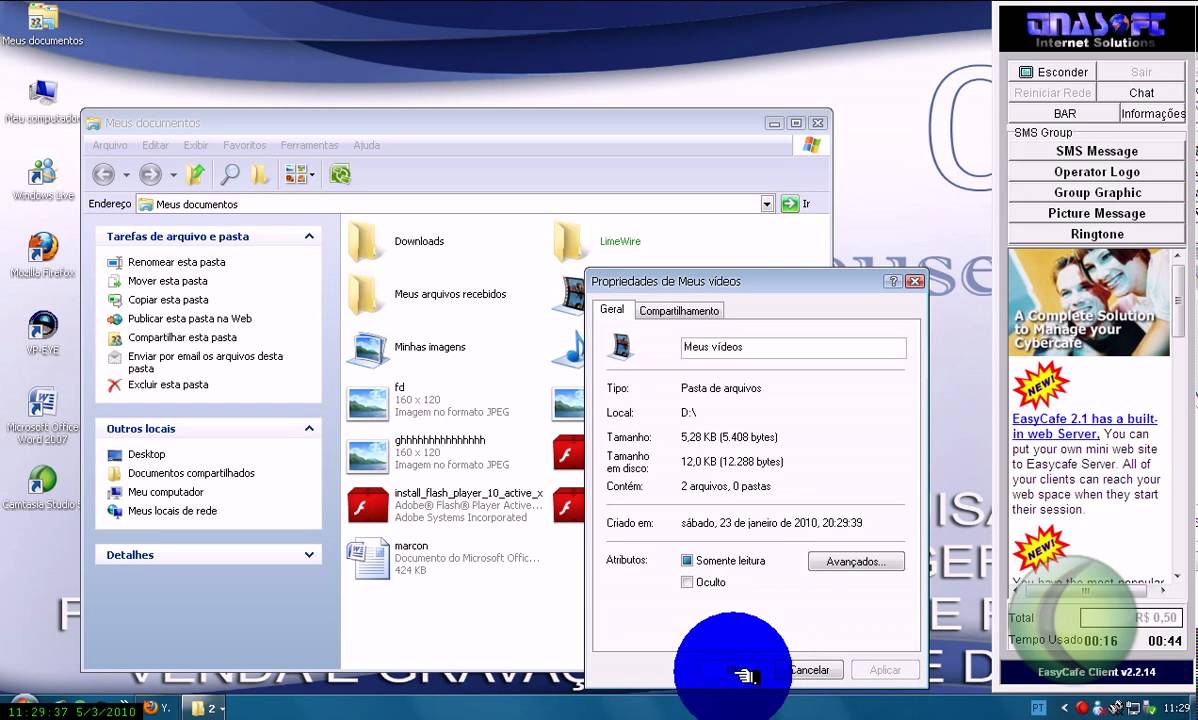Select the Geral tab
The width and height of the screenshot is (1198, 720).
point(612,310)
